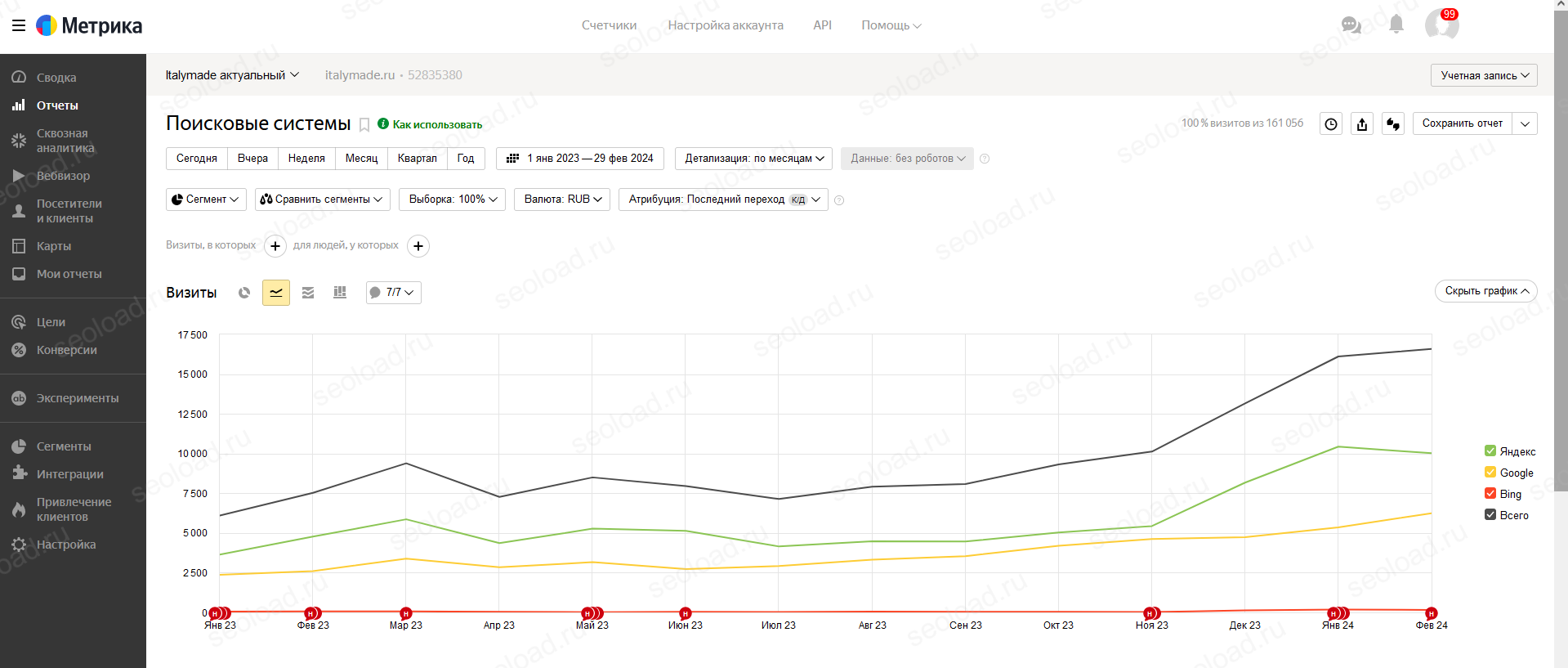Expand the Italymade актуальный counter dropdown
This screenshot has width=1568, height=668.
point(232,75)
